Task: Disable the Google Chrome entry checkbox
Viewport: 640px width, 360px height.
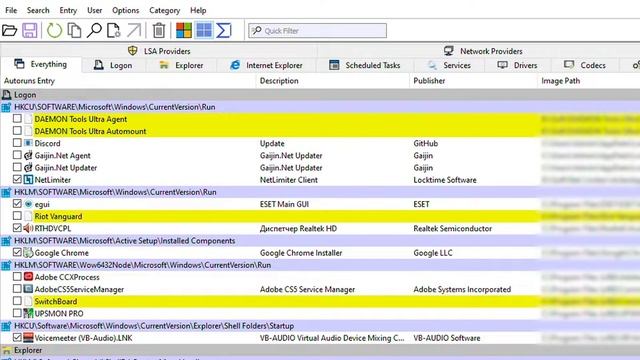Action: point(17,252)
